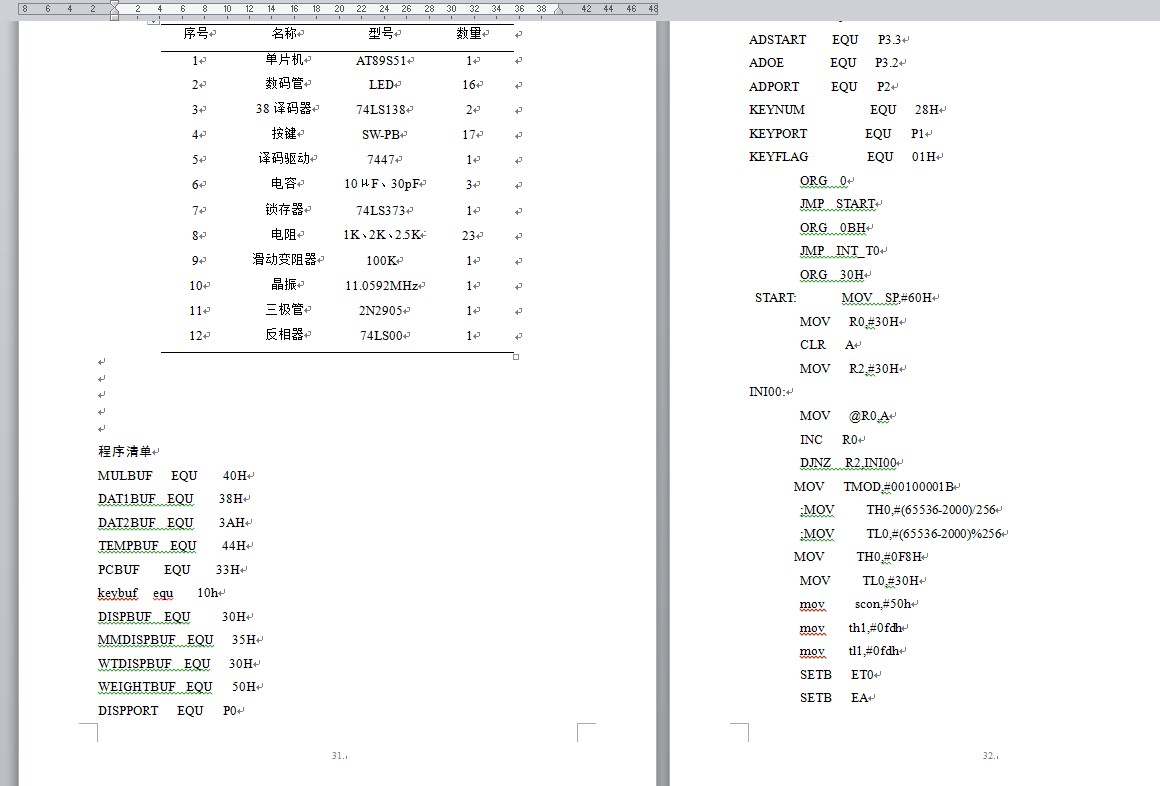Click the text TH0,#0F8H

890,557
